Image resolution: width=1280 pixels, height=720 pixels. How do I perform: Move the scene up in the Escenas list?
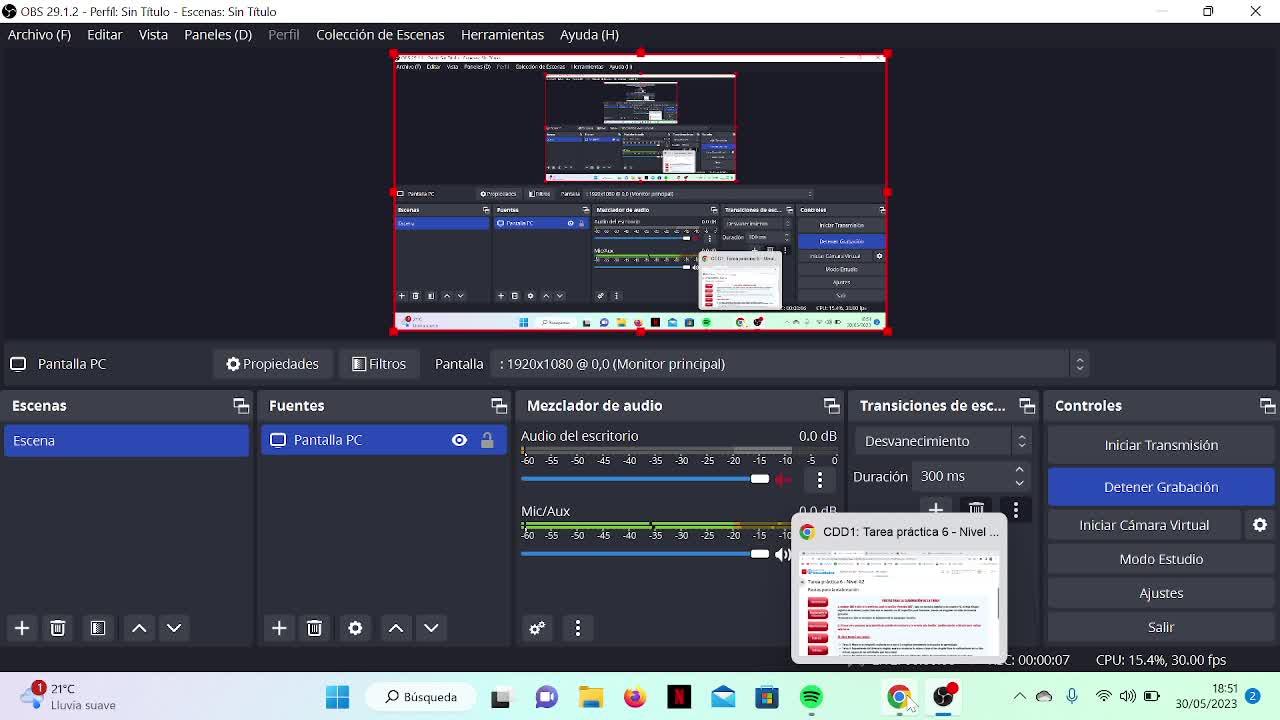(139, 628)
